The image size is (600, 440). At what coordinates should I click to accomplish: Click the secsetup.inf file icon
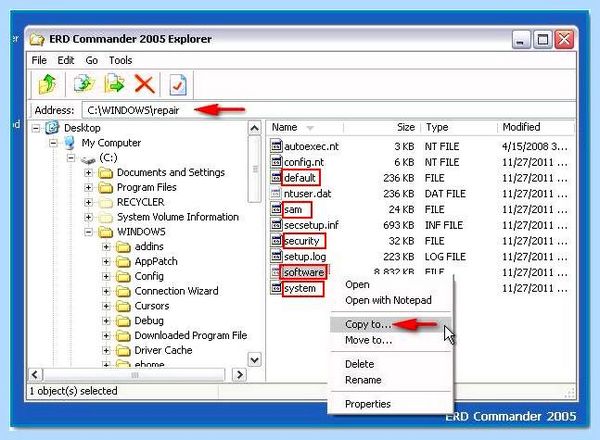[x=276, y=225]
